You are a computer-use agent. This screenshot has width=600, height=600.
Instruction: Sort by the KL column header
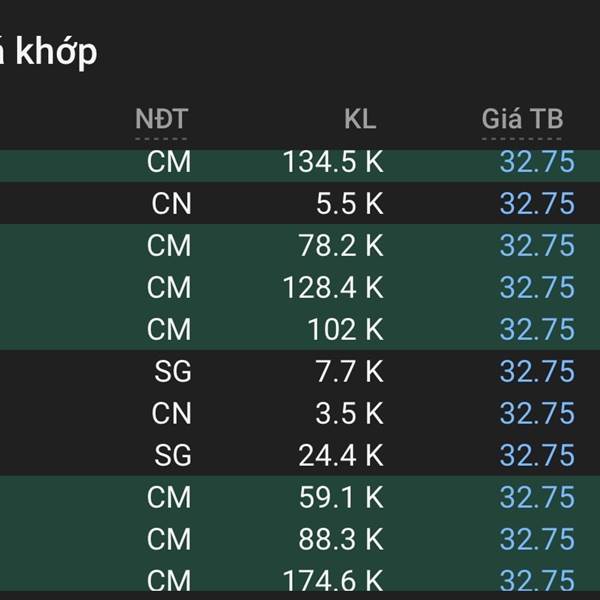coord(360,120)
